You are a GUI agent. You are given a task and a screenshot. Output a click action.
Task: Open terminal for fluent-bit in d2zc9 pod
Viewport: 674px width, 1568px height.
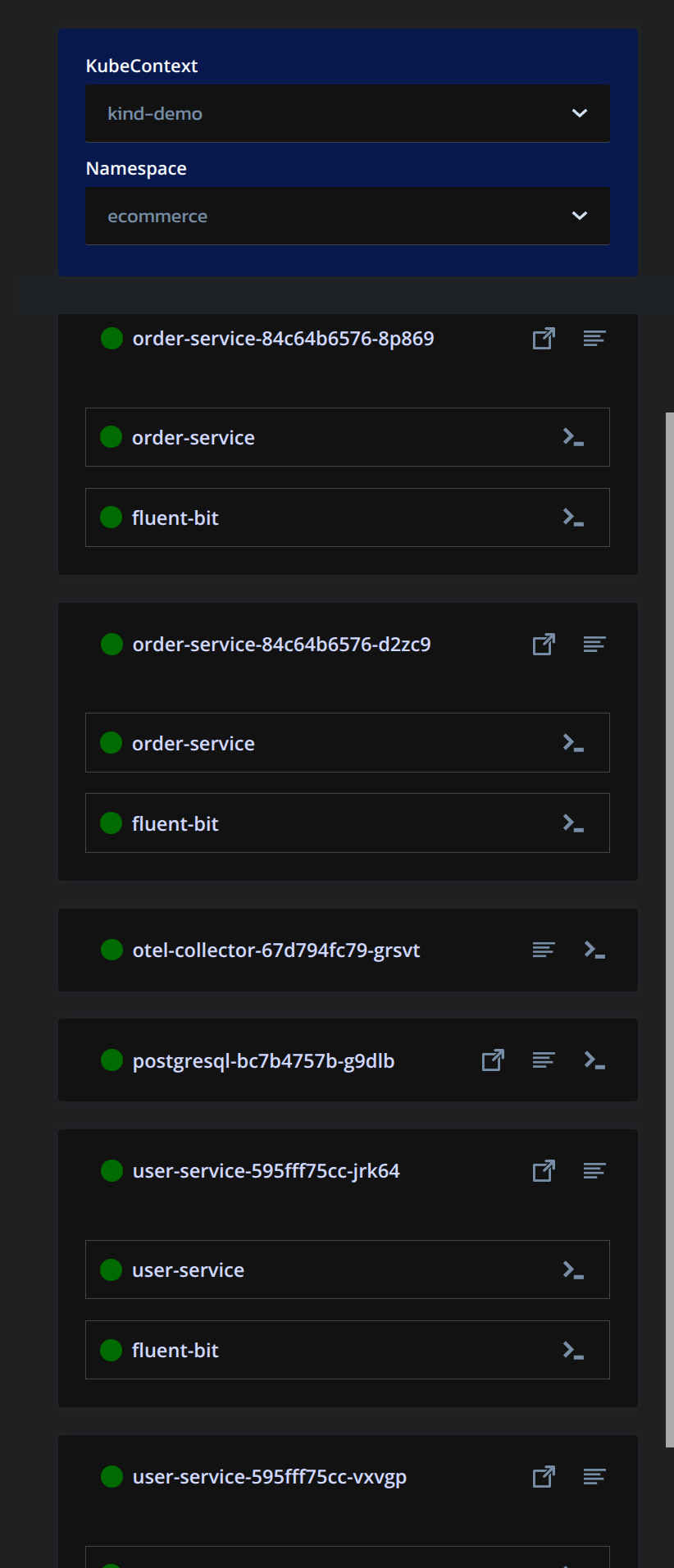coord(573,823)
